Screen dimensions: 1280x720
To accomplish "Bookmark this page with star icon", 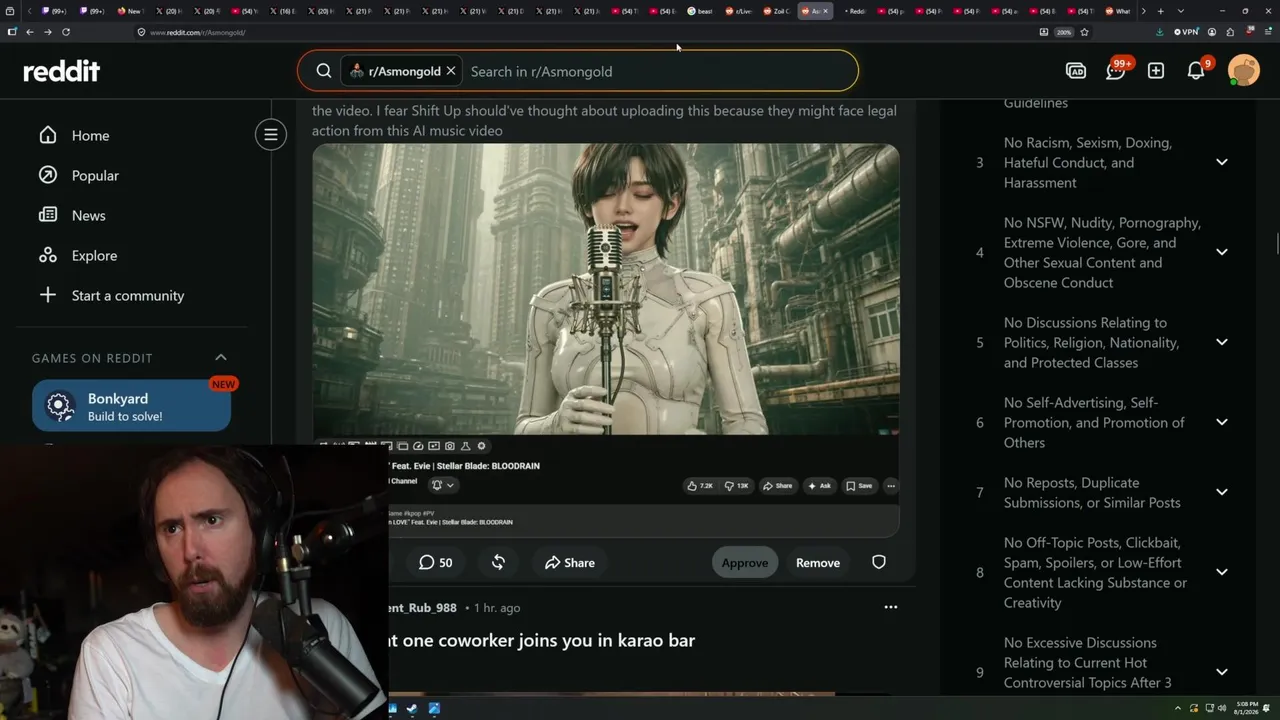I will 1084,32.
